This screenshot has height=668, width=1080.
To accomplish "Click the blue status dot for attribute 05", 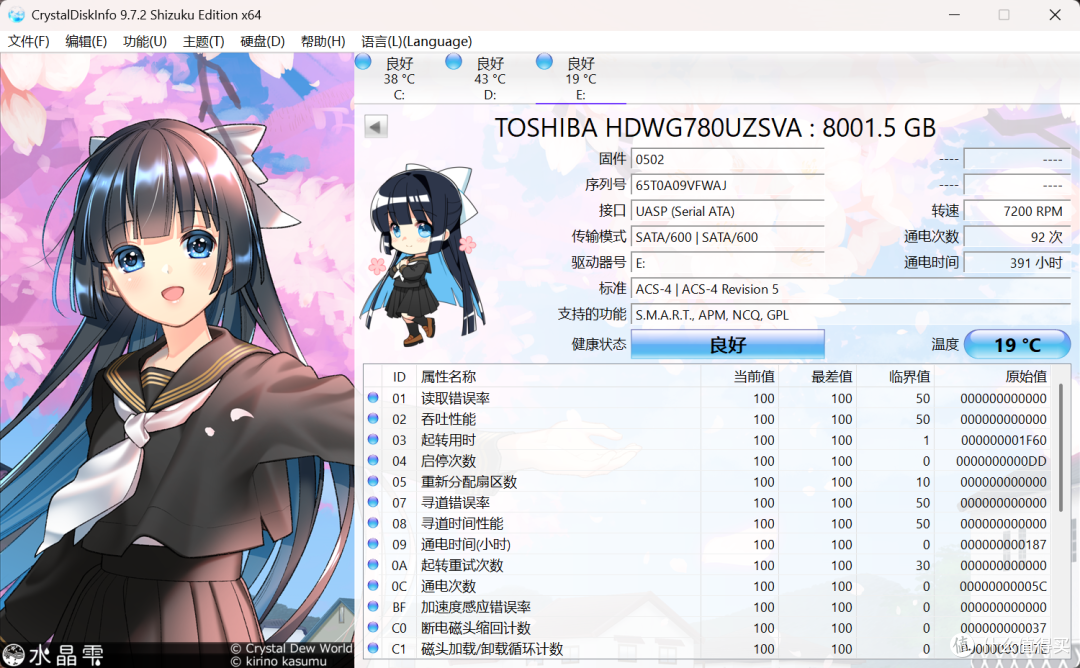I will click(373, 481).
